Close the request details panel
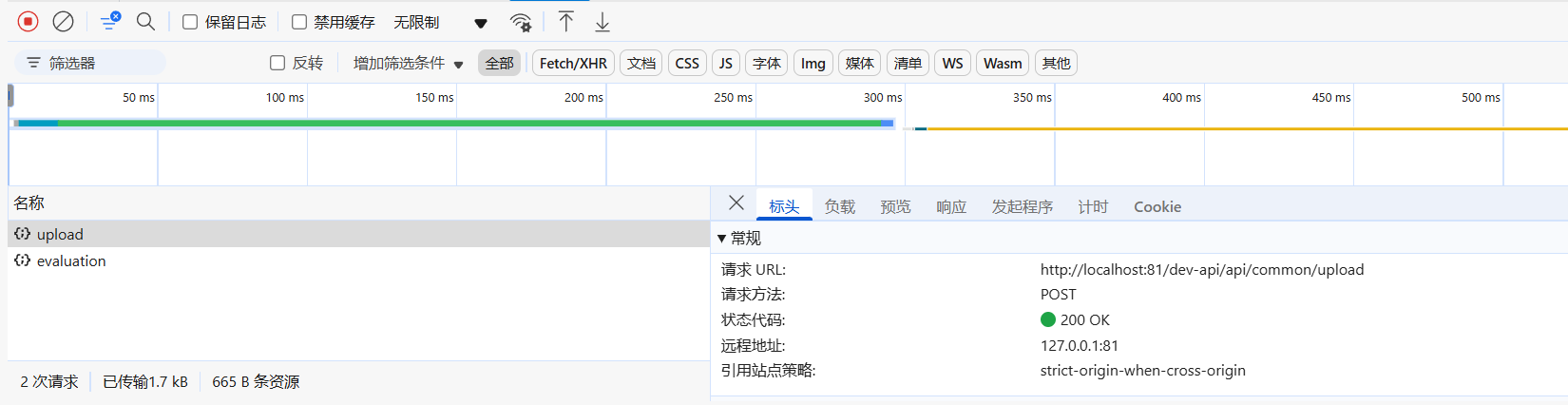 coord(736,202)
